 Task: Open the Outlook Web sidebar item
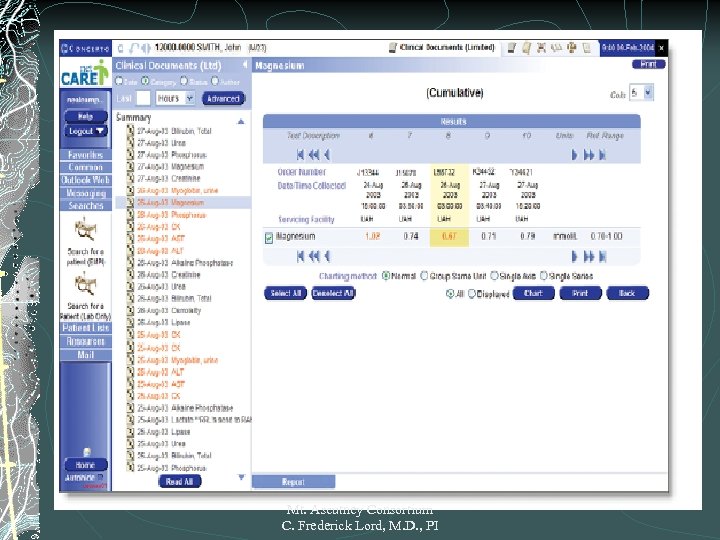[85, 180]
